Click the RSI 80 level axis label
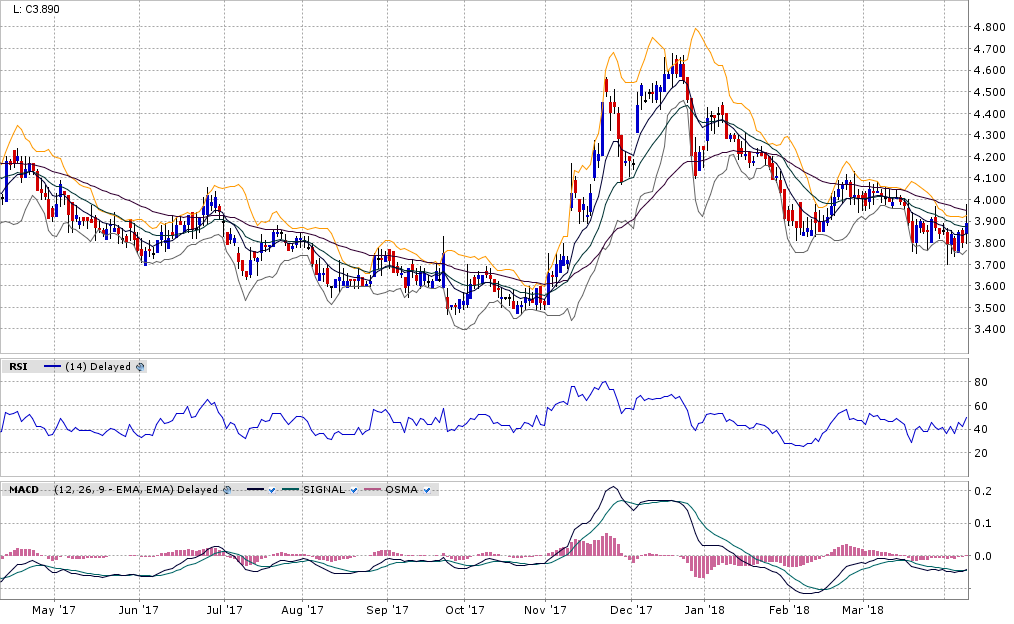 (984, 382)
